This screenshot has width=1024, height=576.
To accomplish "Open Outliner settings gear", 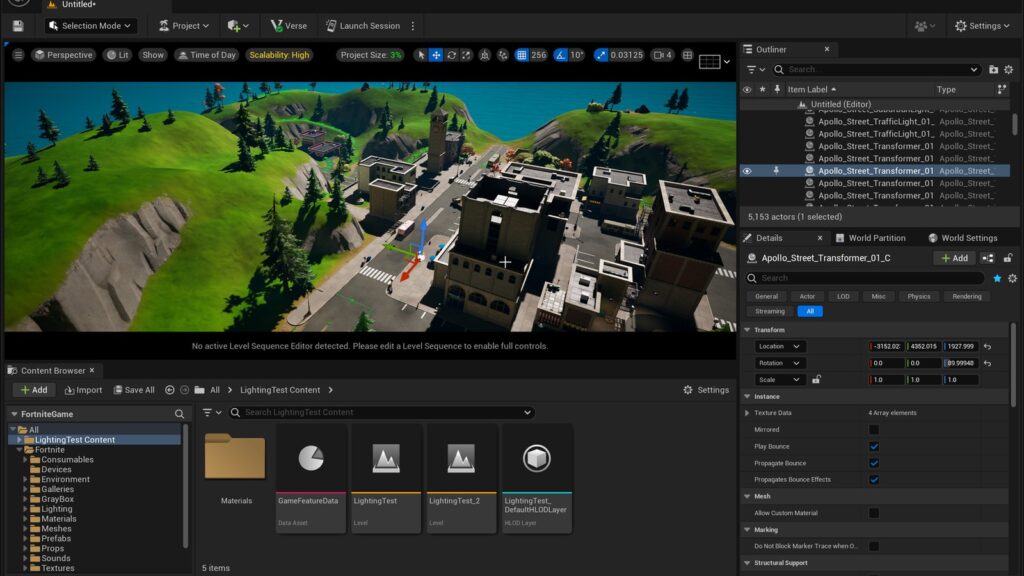I will 1009,69.
